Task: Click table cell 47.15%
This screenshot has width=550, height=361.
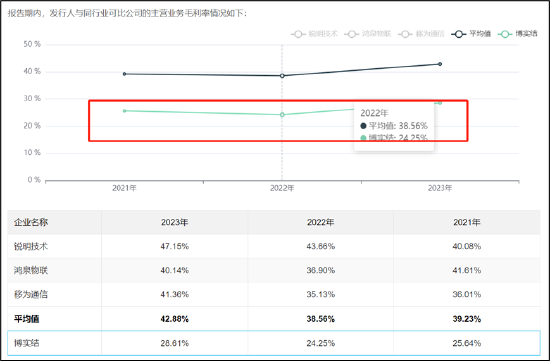Action: point(175,247)
